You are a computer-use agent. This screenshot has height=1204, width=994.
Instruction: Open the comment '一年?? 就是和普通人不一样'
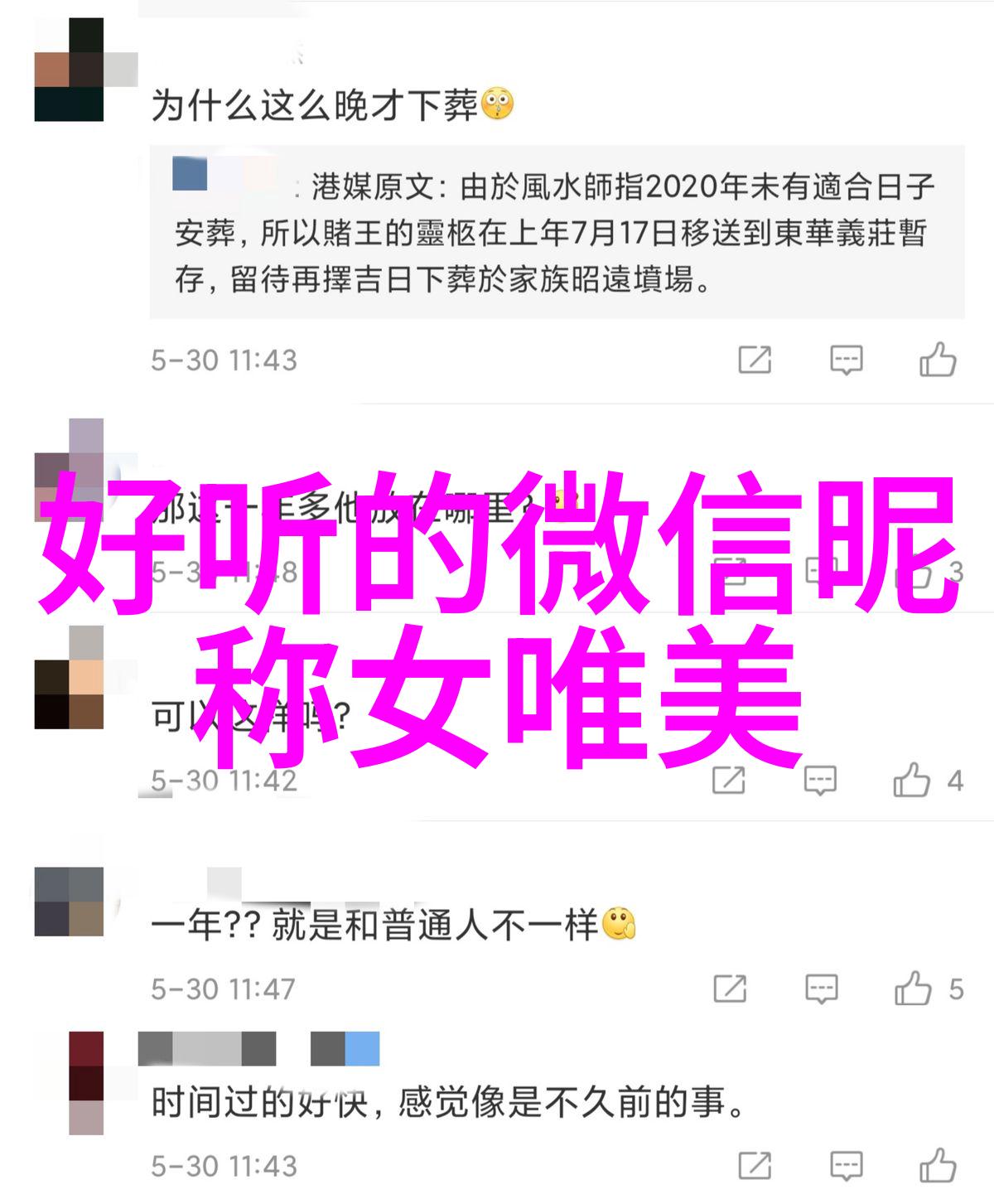tap(374, 925)
